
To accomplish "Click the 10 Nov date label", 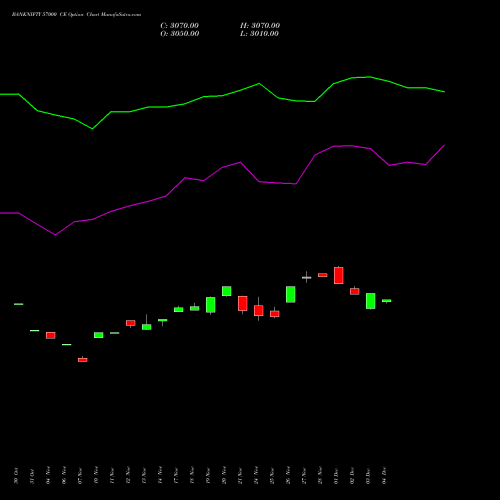I will pyautogui.click(x=96, y=475).
